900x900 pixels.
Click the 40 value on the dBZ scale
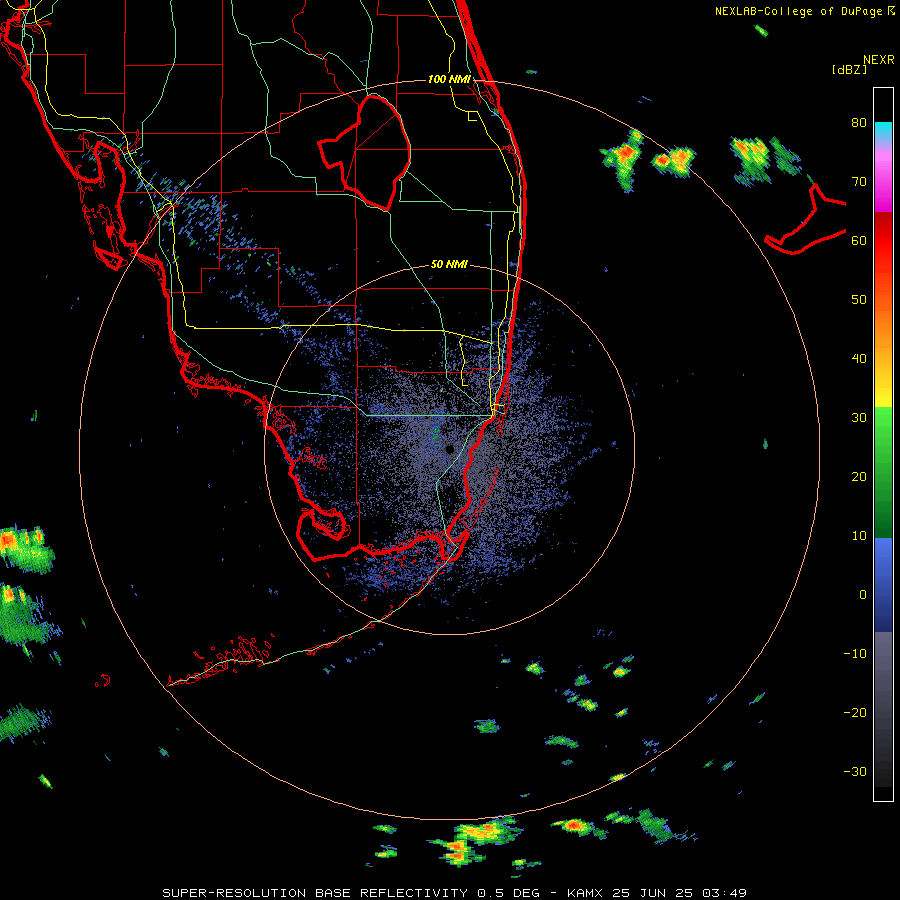[859, 359]
